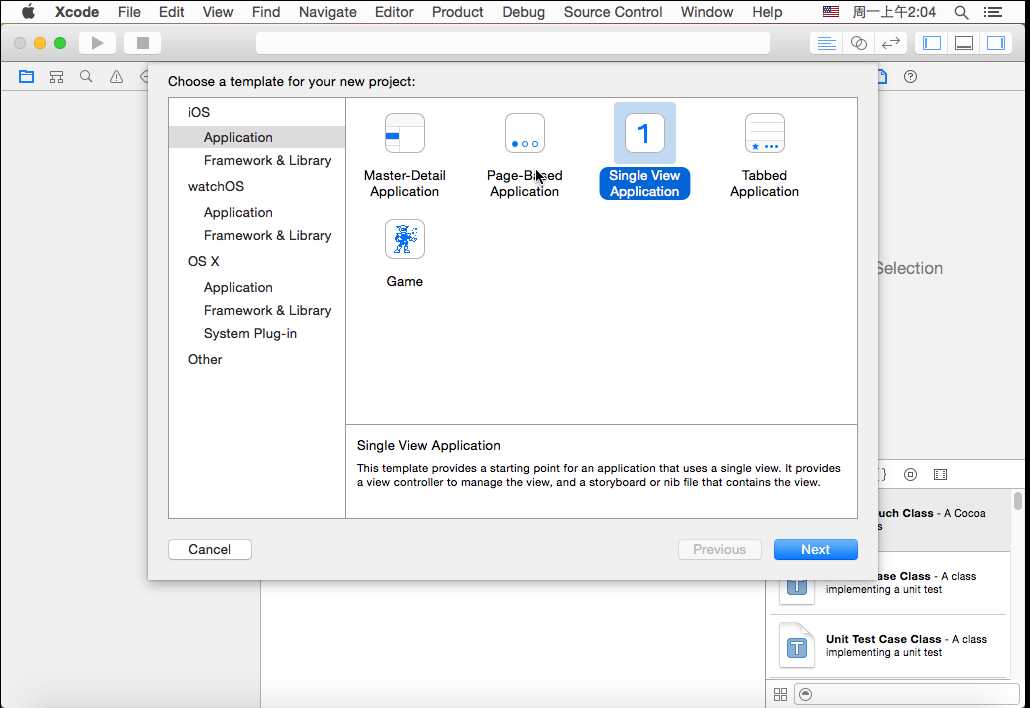Viewport: 1030px width, 708px height.
Task: Open the Apple menu
Action: pos(28,12)
